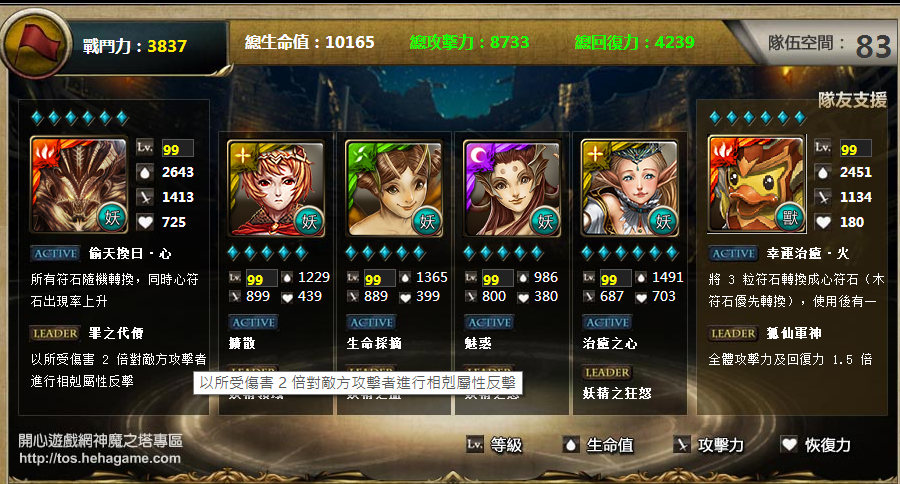Select the blonde light elf card
The width and height of the screenshot is (900, 484).
630,188
